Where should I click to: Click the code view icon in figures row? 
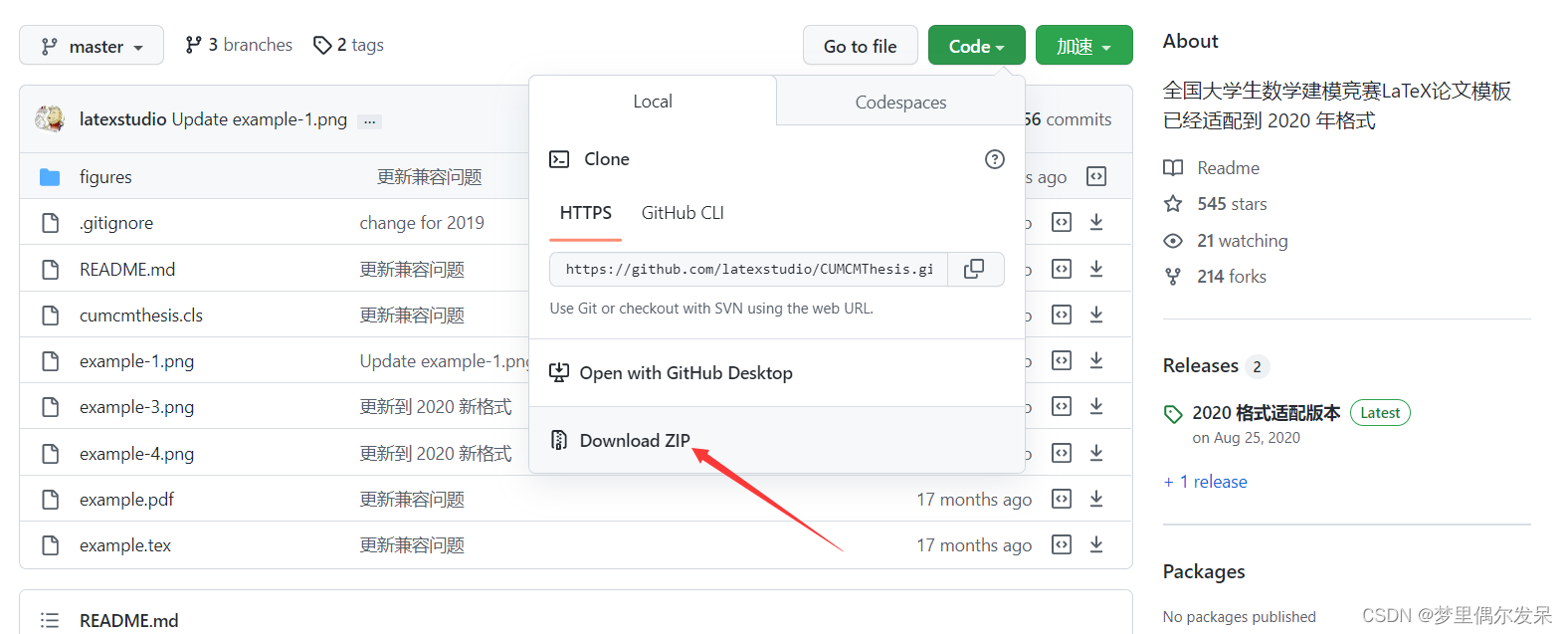point(1096,176)
